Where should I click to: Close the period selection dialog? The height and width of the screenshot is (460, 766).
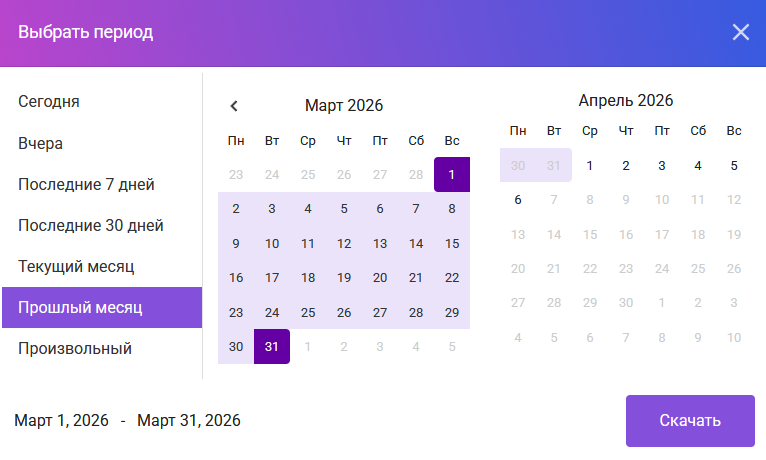[x=741, y=32]
